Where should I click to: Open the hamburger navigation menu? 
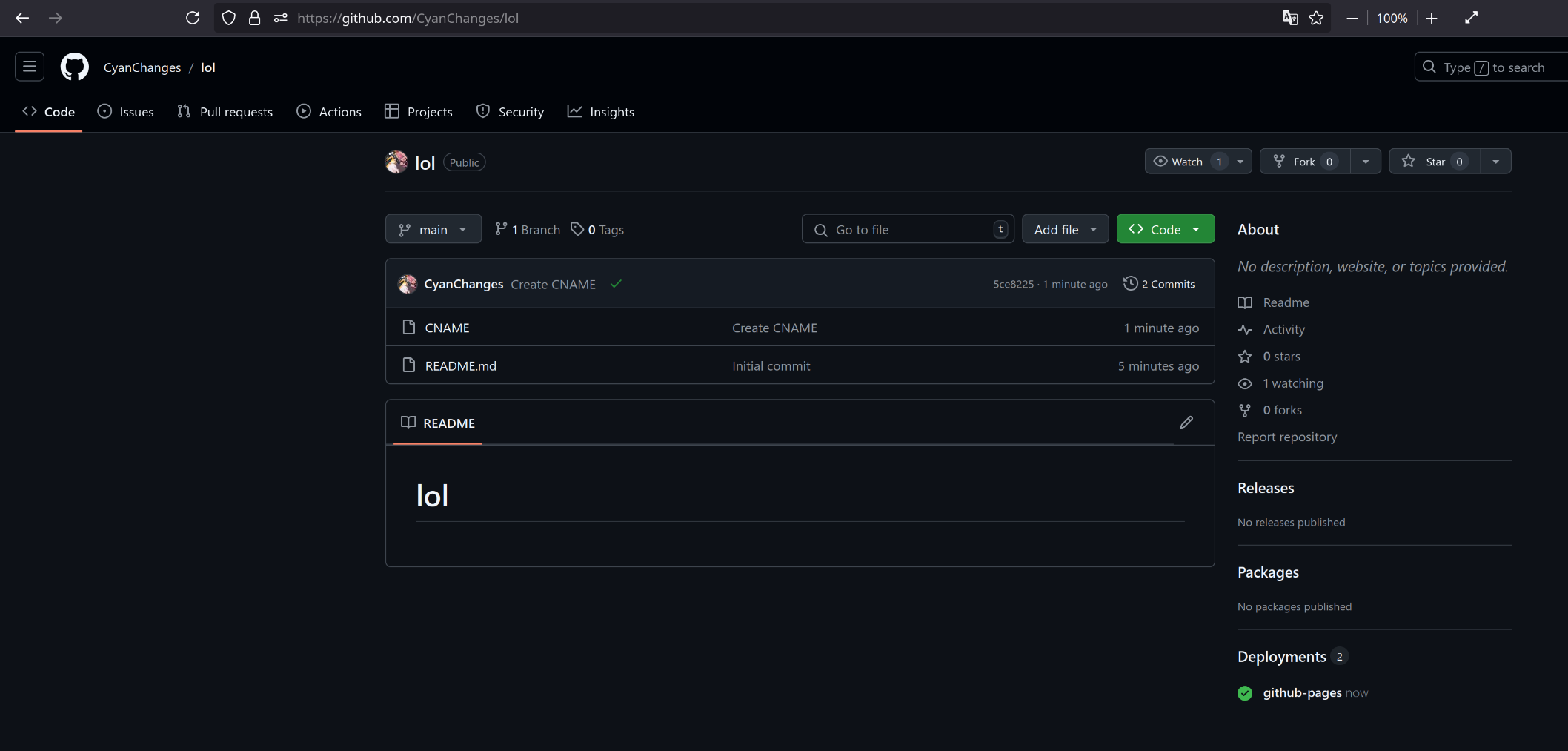30,67
